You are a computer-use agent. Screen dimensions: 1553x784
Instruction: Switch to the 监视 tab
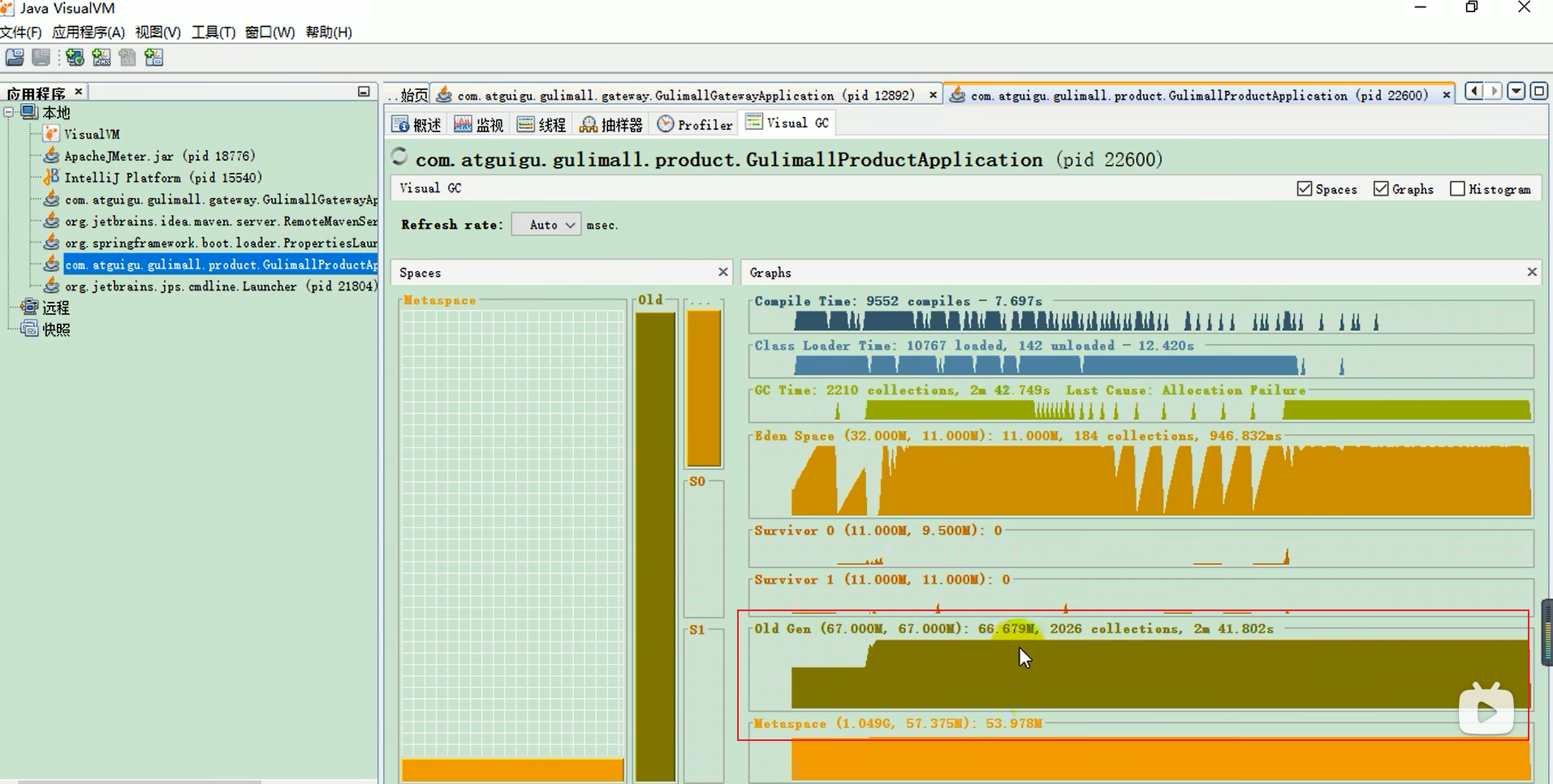(479, 124)
